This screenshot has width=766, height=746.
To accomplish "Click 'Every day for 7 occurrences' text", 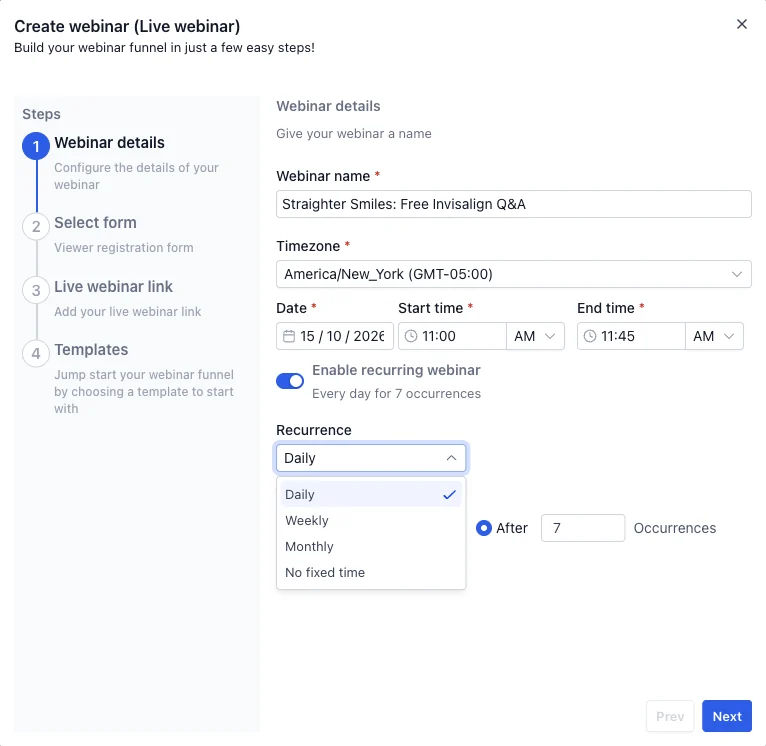I will click(396, 394).
